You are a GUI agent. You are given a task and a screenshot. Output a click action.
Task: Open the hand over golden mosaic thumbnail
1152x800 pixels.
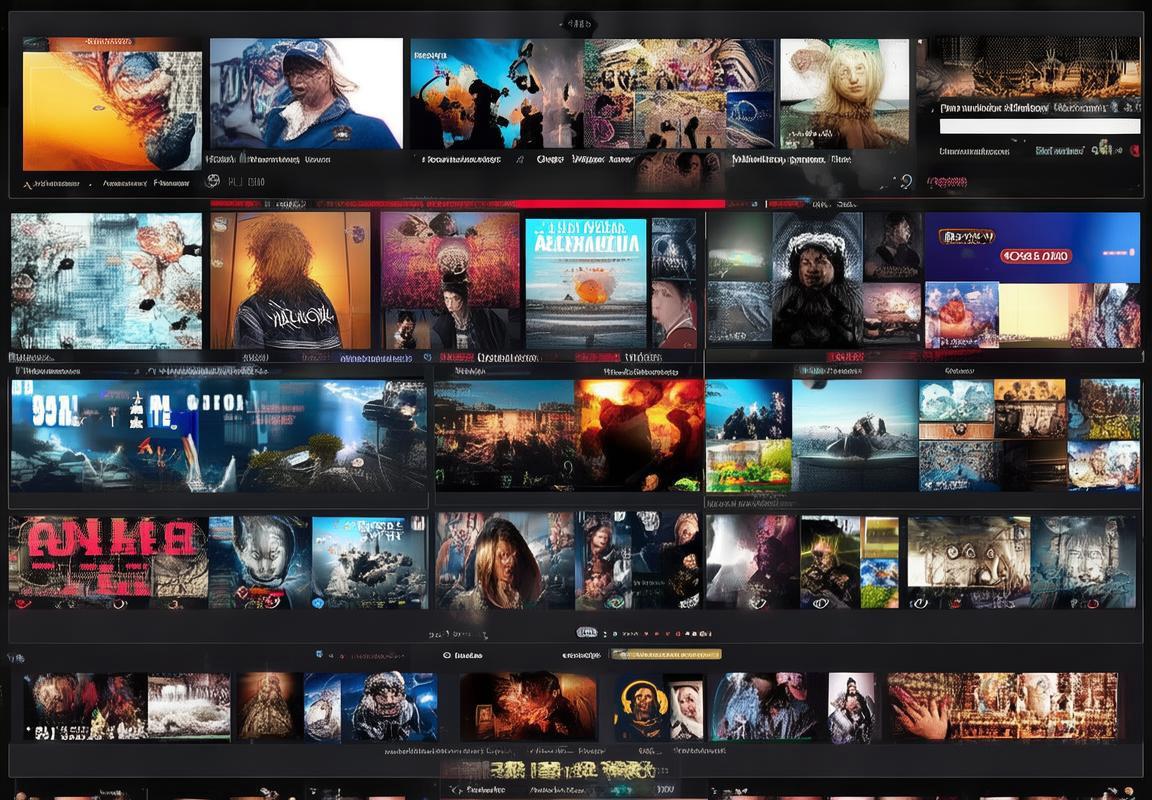click(x=1002, y=707)
